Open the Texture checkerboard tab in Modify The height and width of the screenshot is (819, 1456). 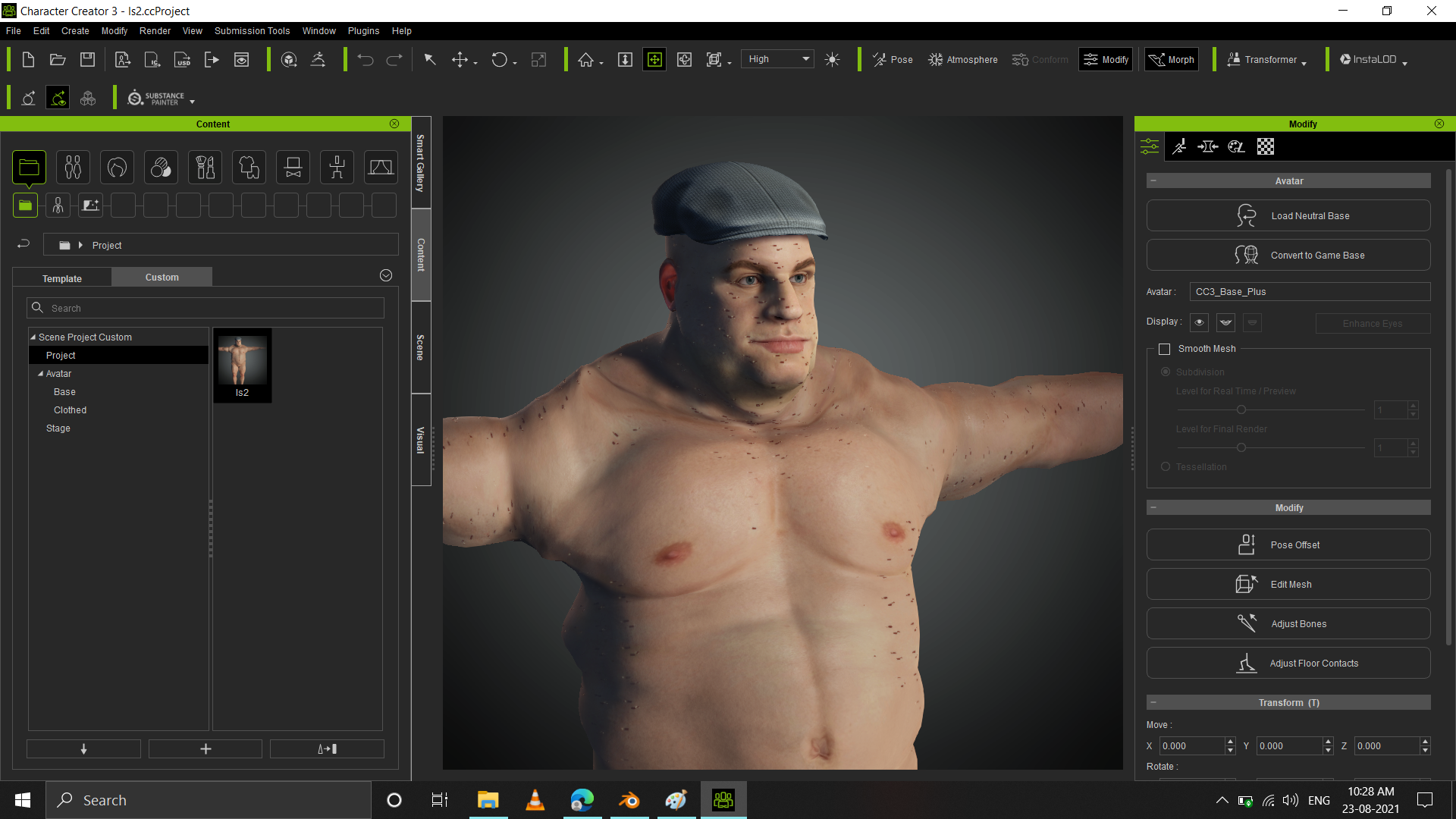pyautogui.click(x=1266, y=146)
